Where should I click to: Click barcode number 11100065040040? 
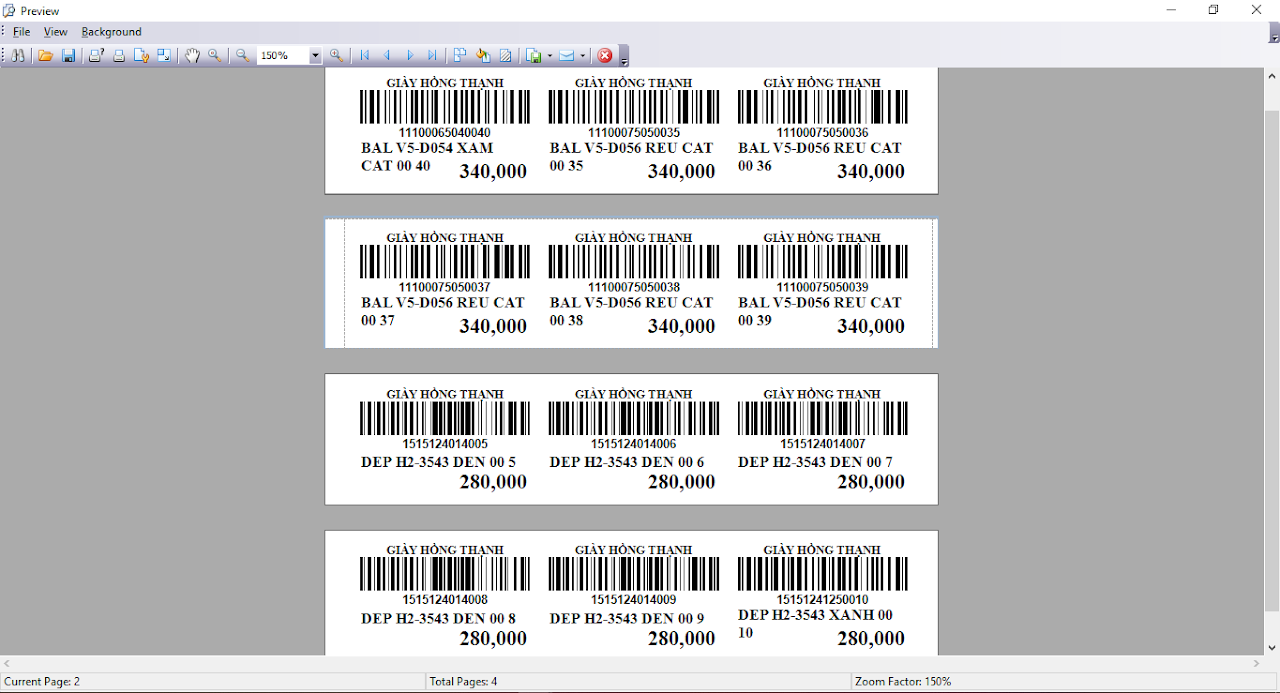(x=445, y=132)
